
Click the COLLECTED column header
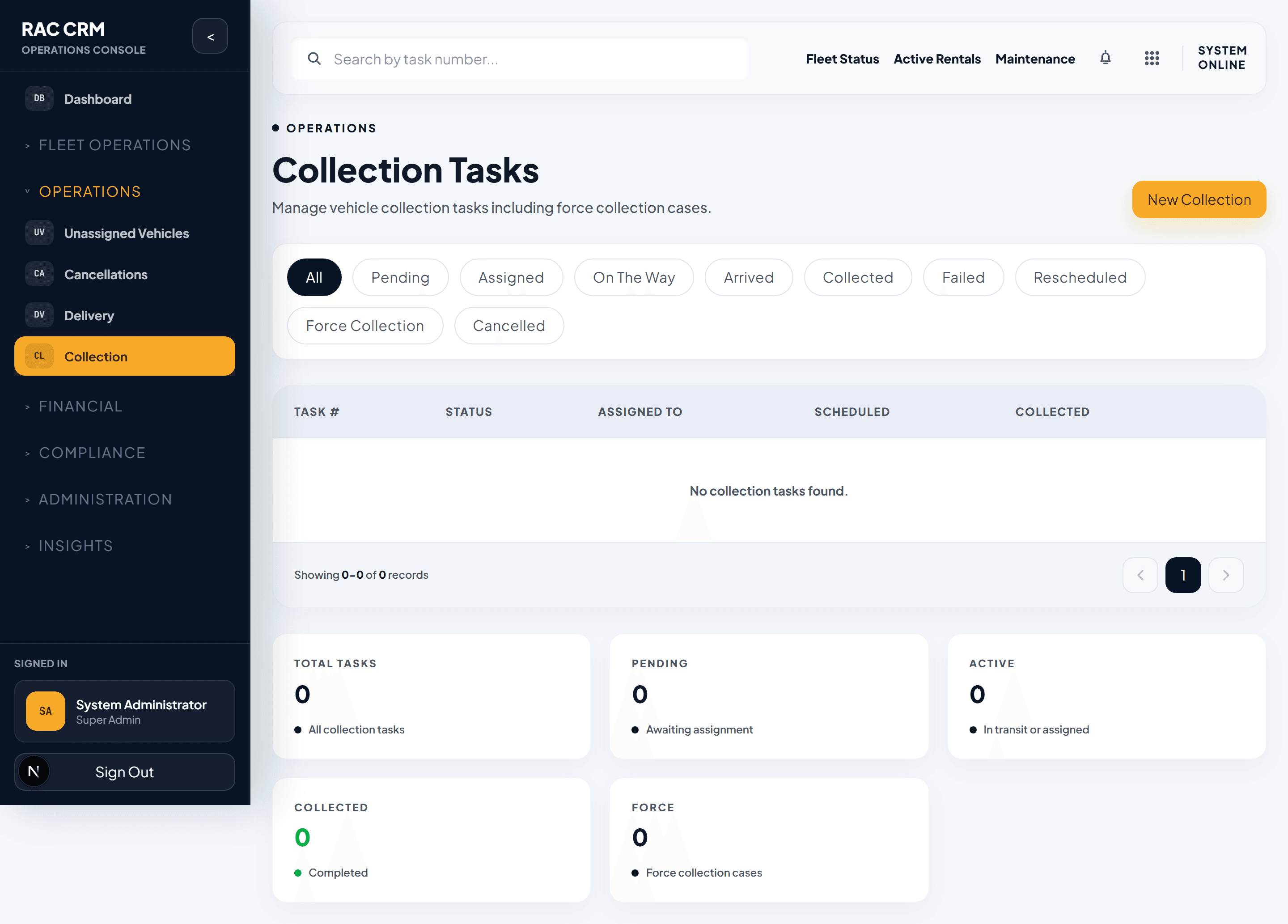pos(1052,412)
